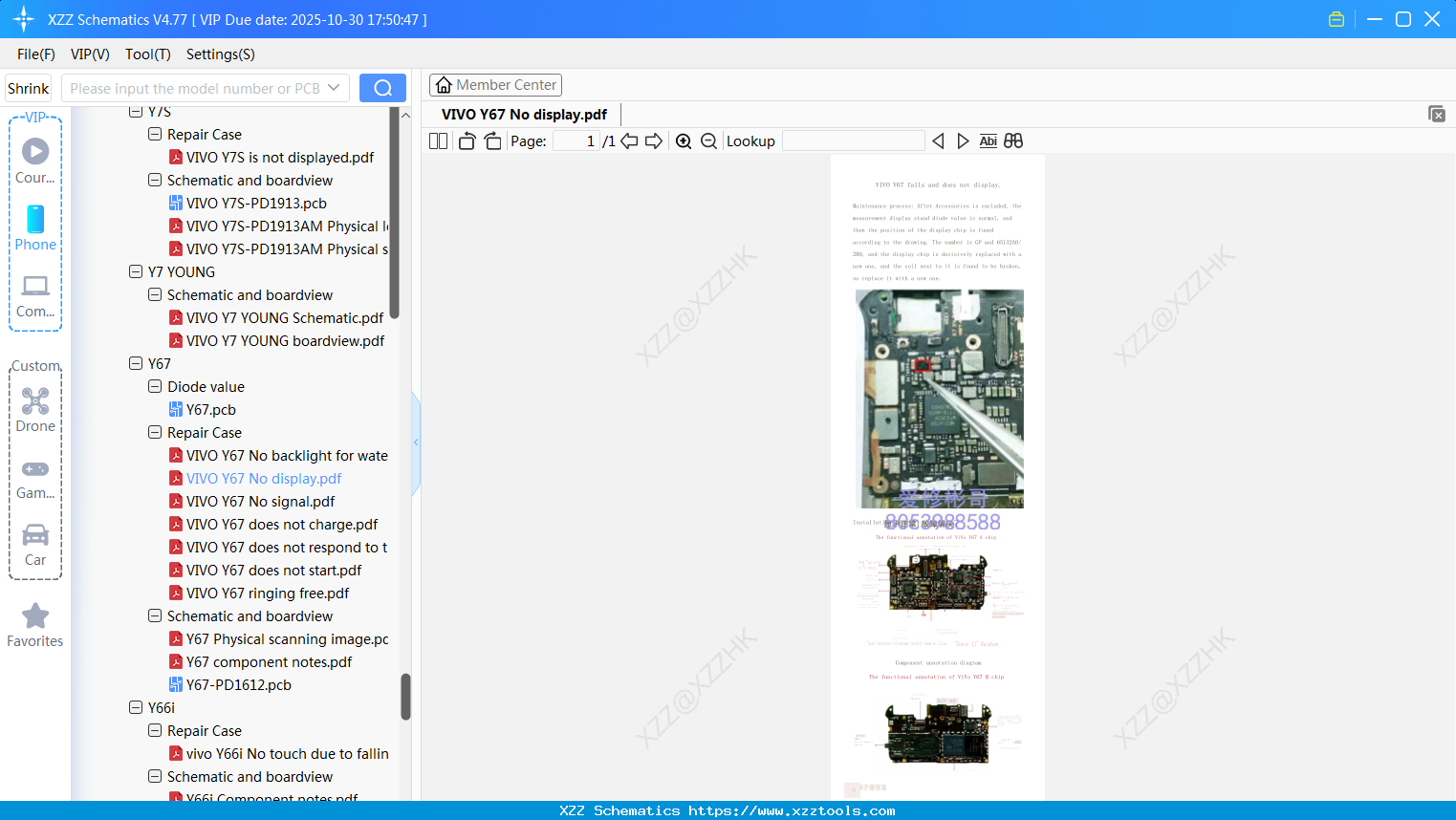
Task: Open the Computer category in the sidebar
Action: tap(35, 295)
